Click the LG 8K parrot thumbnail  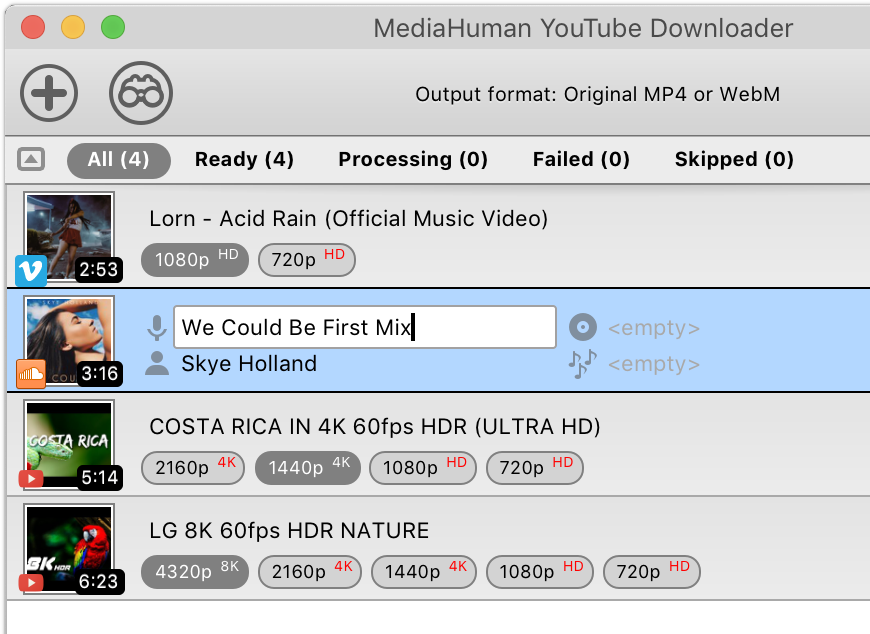[x=69, y=548]
